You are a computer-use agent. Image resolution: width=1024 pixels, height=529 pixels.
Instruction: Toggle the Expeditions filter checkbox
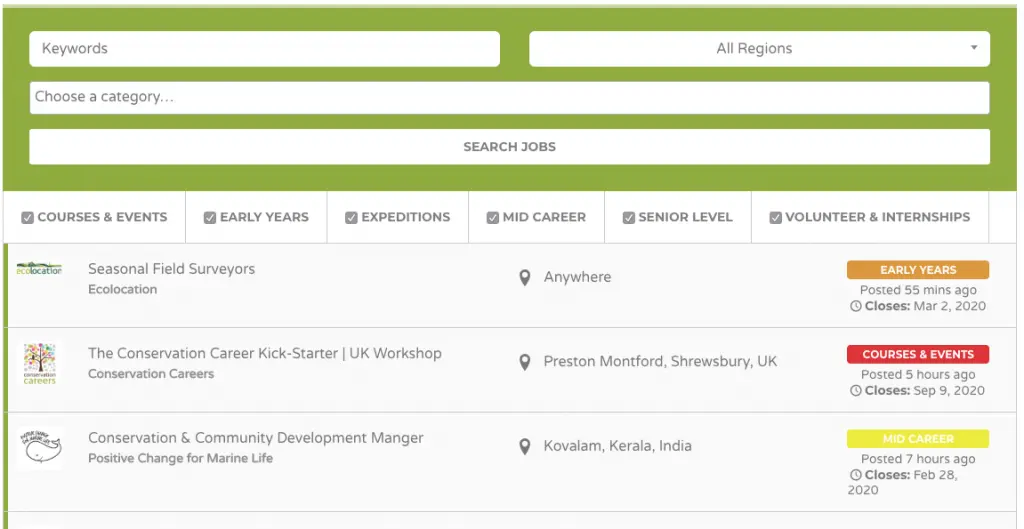pyautogui.click(x=351, y=217)
